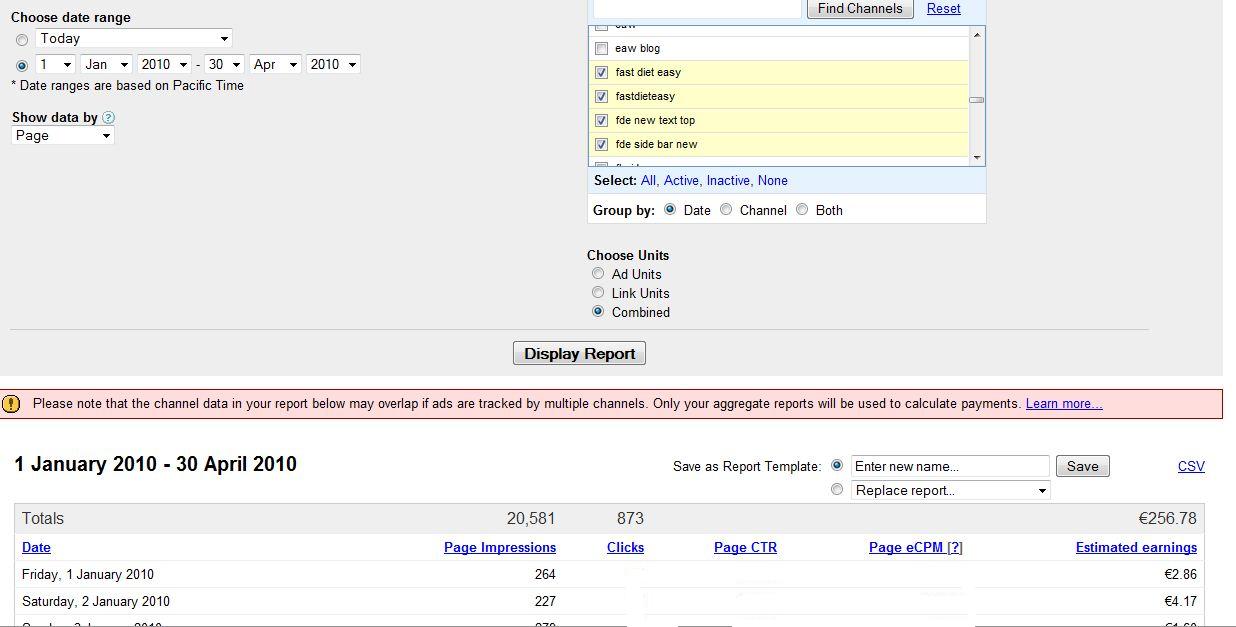The height and width of the screenshot is (627, 1236).
Task: Select Group by Channel radio button
Action: coord(726,210)
